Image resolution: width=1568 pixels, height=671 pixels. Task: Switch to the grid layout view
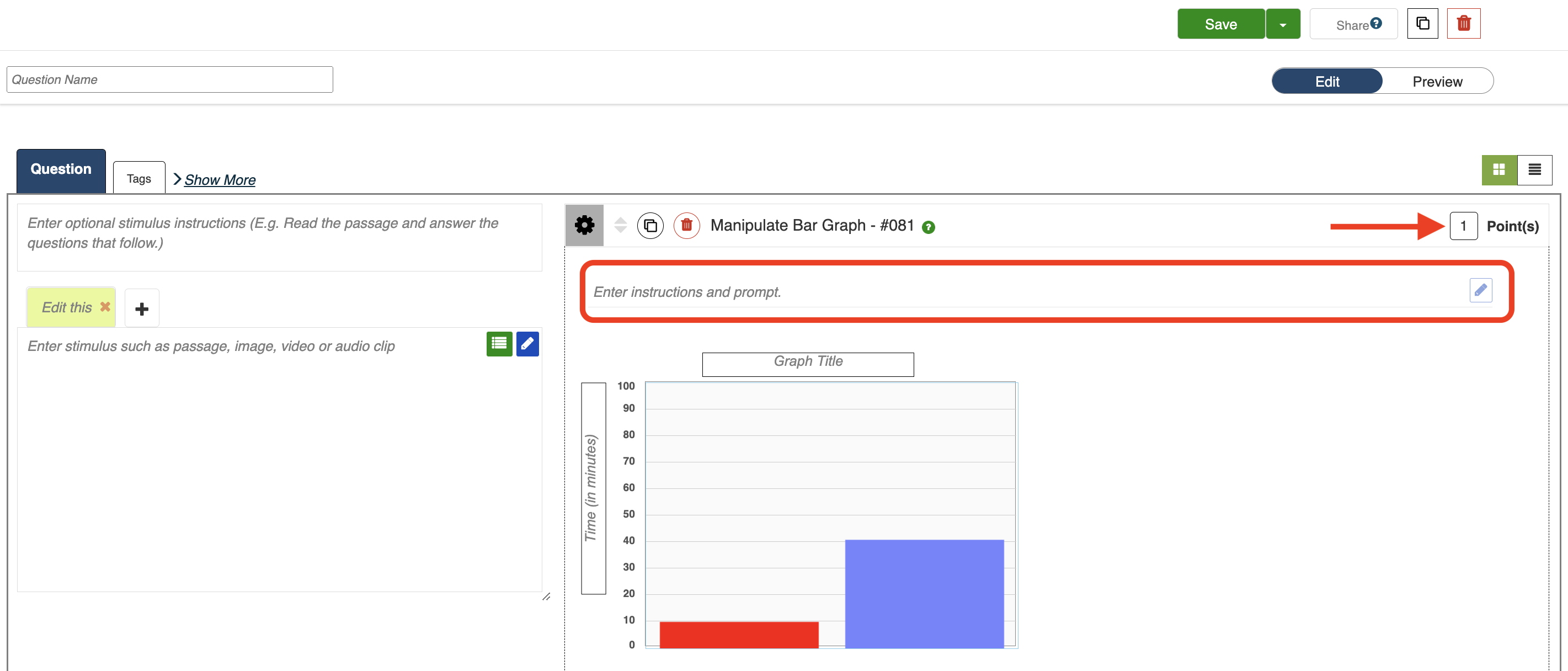pyautogui.click(x=1498, y=170)
